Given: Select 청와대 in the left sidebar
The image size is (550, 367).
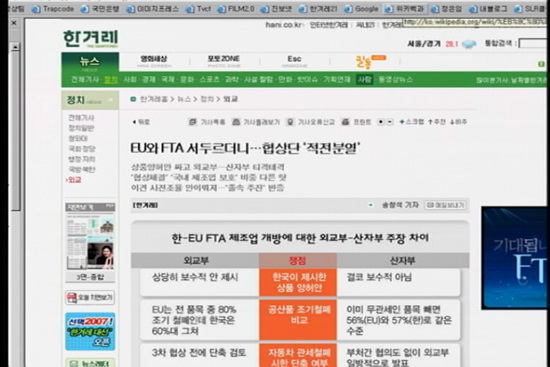Looking at the screenshot, I should click(x=78, y=139).
